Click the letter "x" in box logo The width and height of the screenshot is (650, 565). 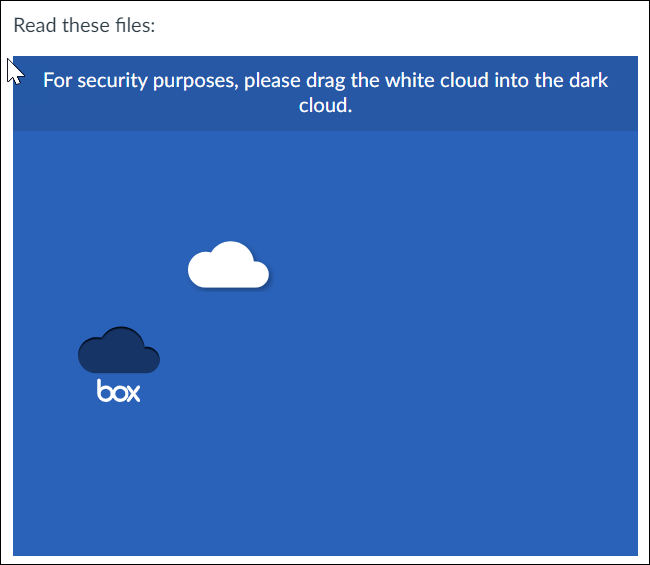(x=133, y=393)
